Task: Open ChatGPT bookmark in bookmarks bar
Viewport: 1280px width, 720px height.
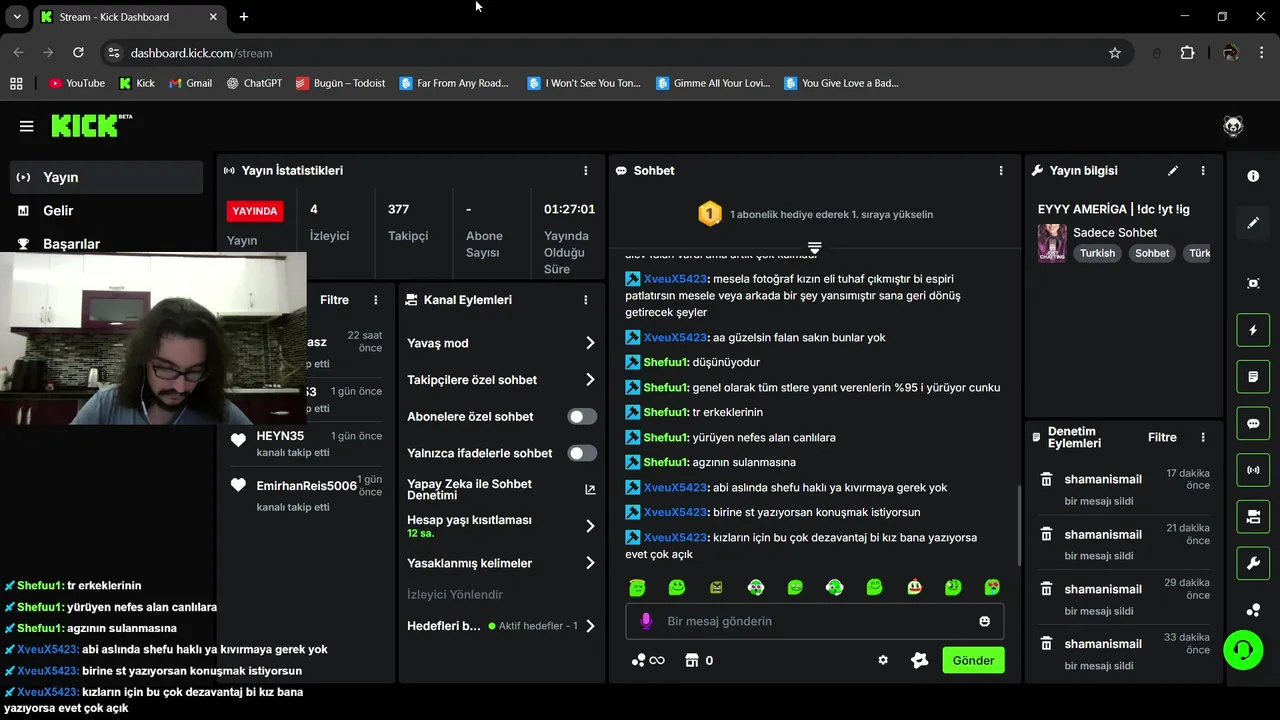Action: 254,83
